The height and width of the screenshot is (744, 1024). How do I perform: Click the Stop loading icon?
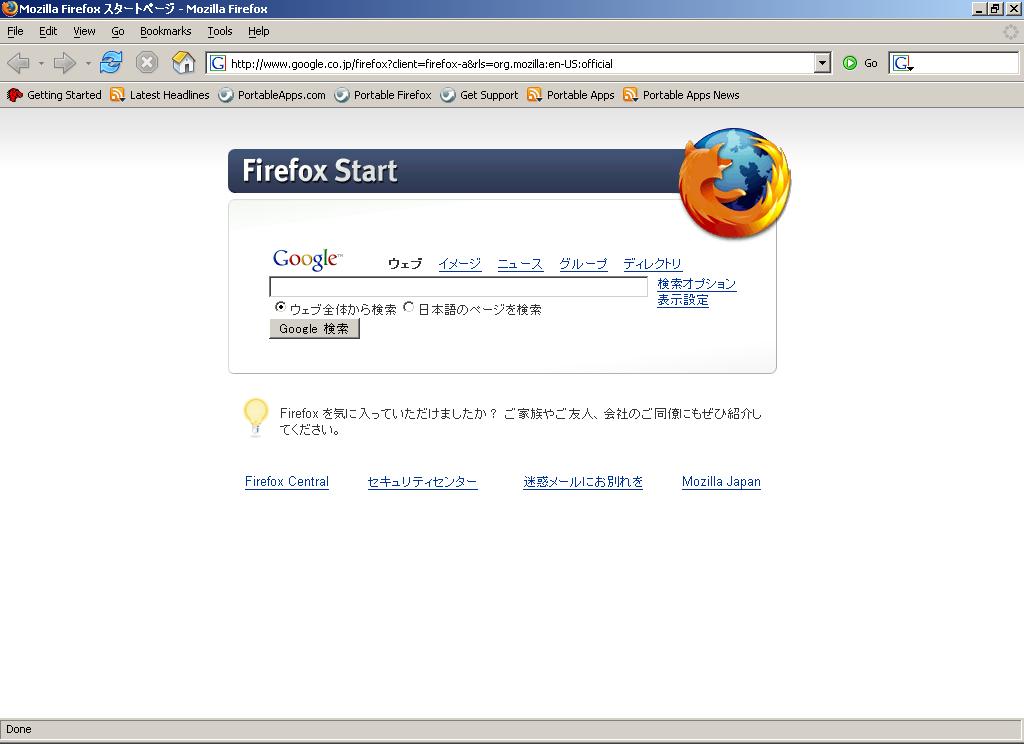pyautogui.click(x=147, y=63)
